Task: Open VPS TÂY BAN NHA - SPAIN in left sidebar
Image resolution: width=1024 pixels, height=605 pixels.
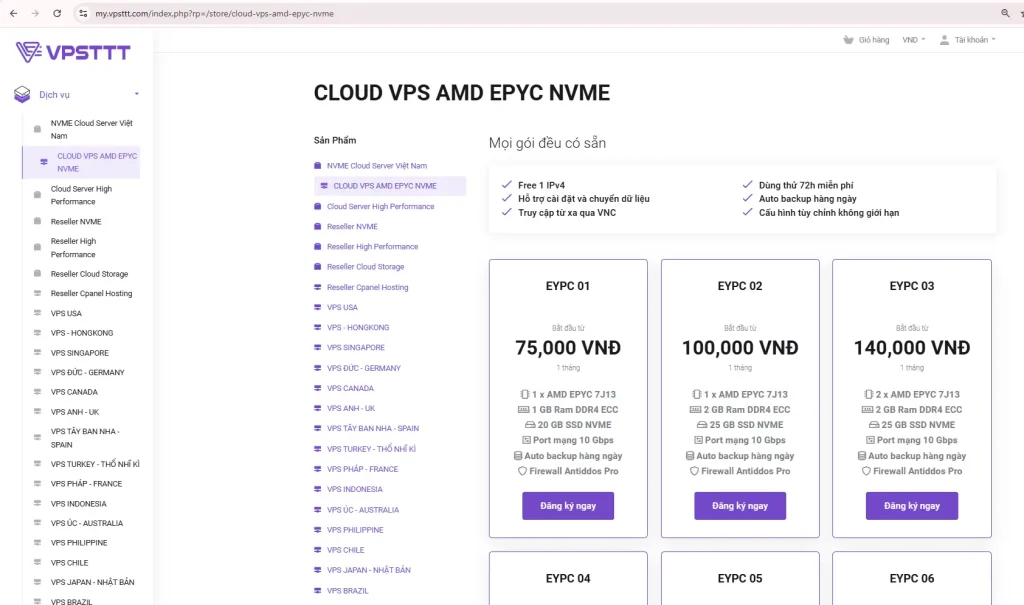Action: click(x=85, y=438)
